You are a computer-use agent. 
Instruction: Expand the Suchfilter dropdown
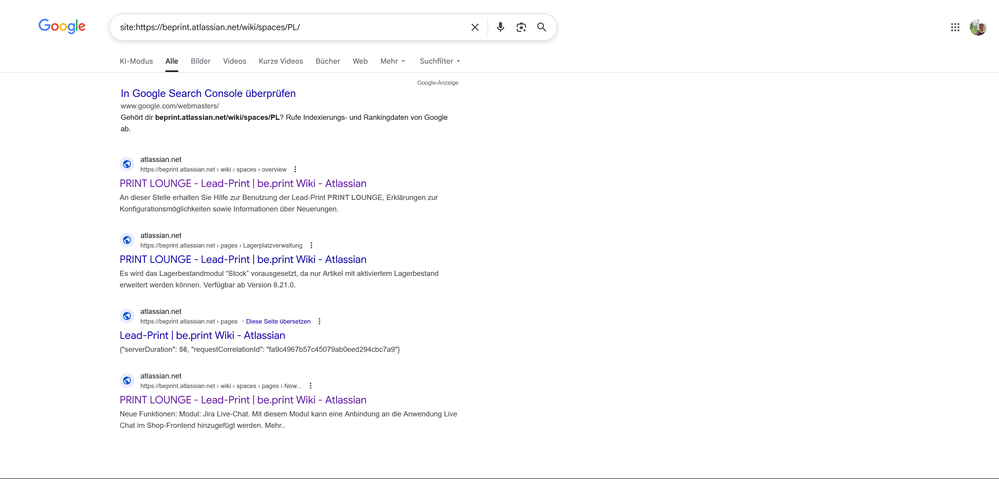point(440,61)
